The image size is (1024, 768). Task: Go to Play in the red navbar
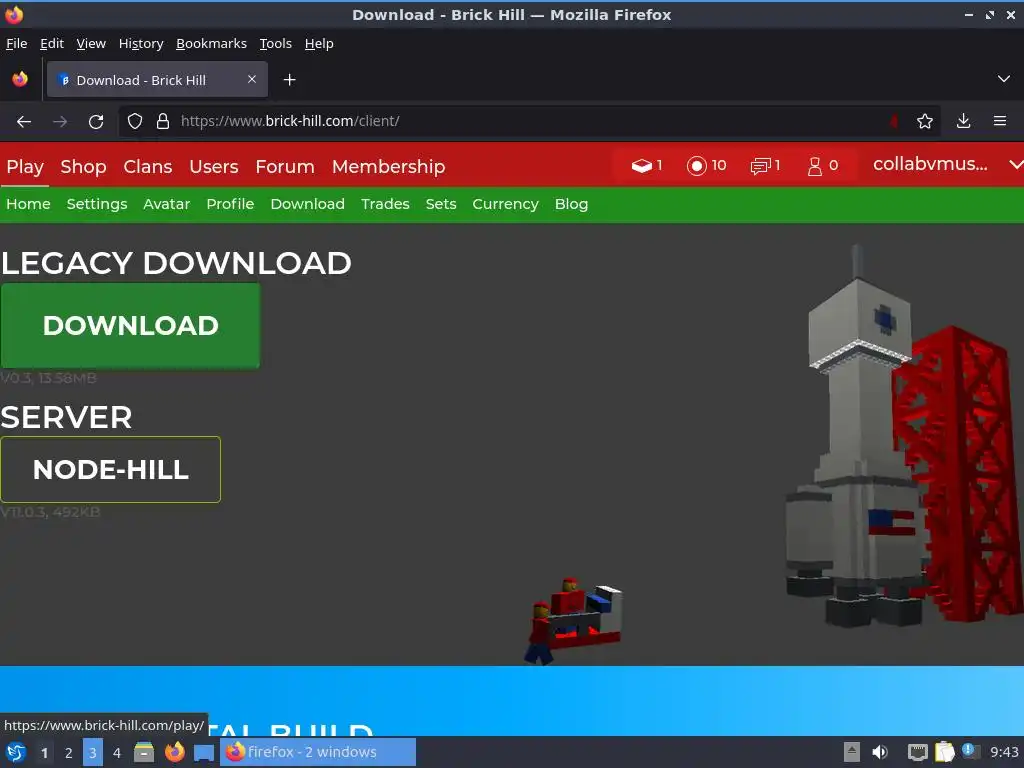pyautogui.click(x=25, y=167)
